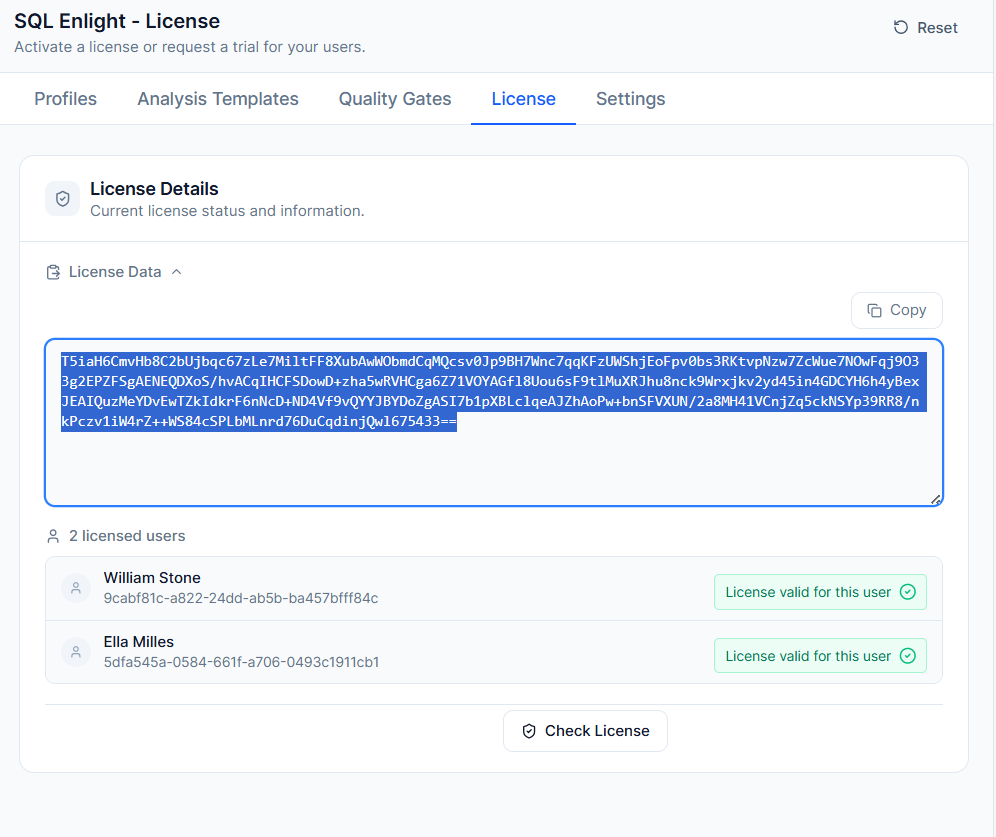Click the Check License button
The height and width of the screenshot is (837, 996).
pos(585,731)
